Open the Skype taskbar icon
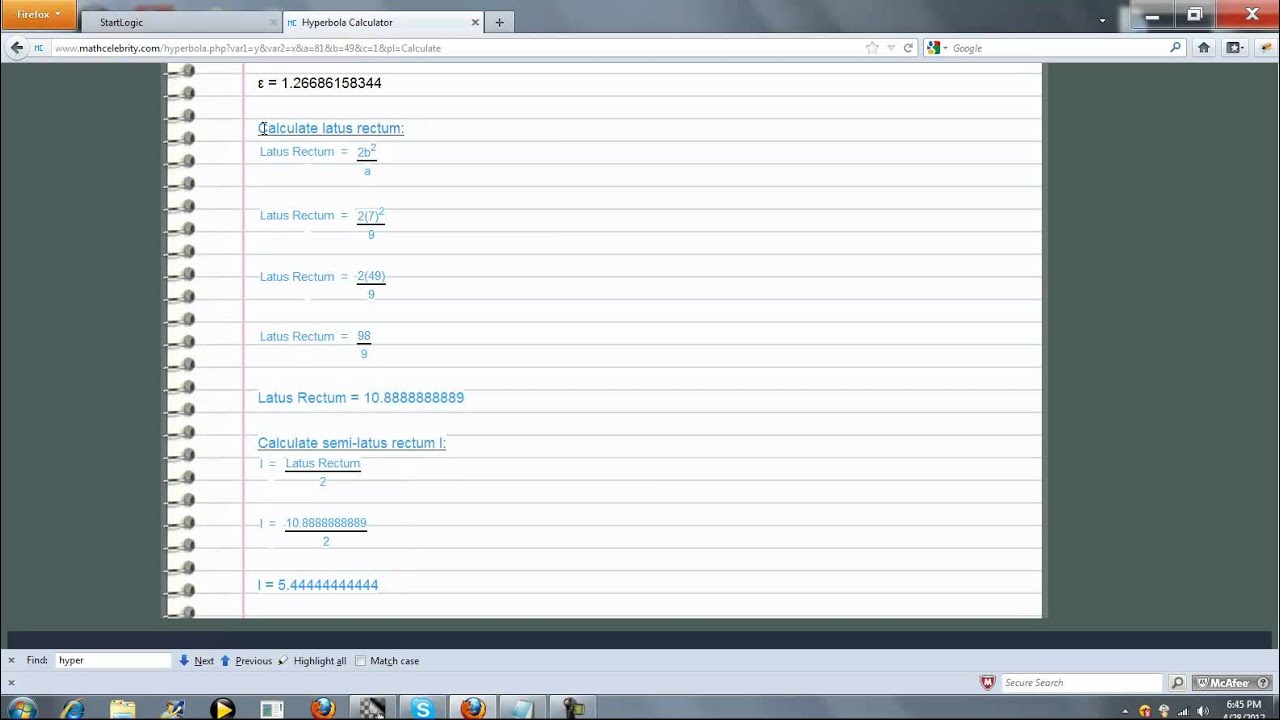This screenshot has height=720, width=1280. 422,709
